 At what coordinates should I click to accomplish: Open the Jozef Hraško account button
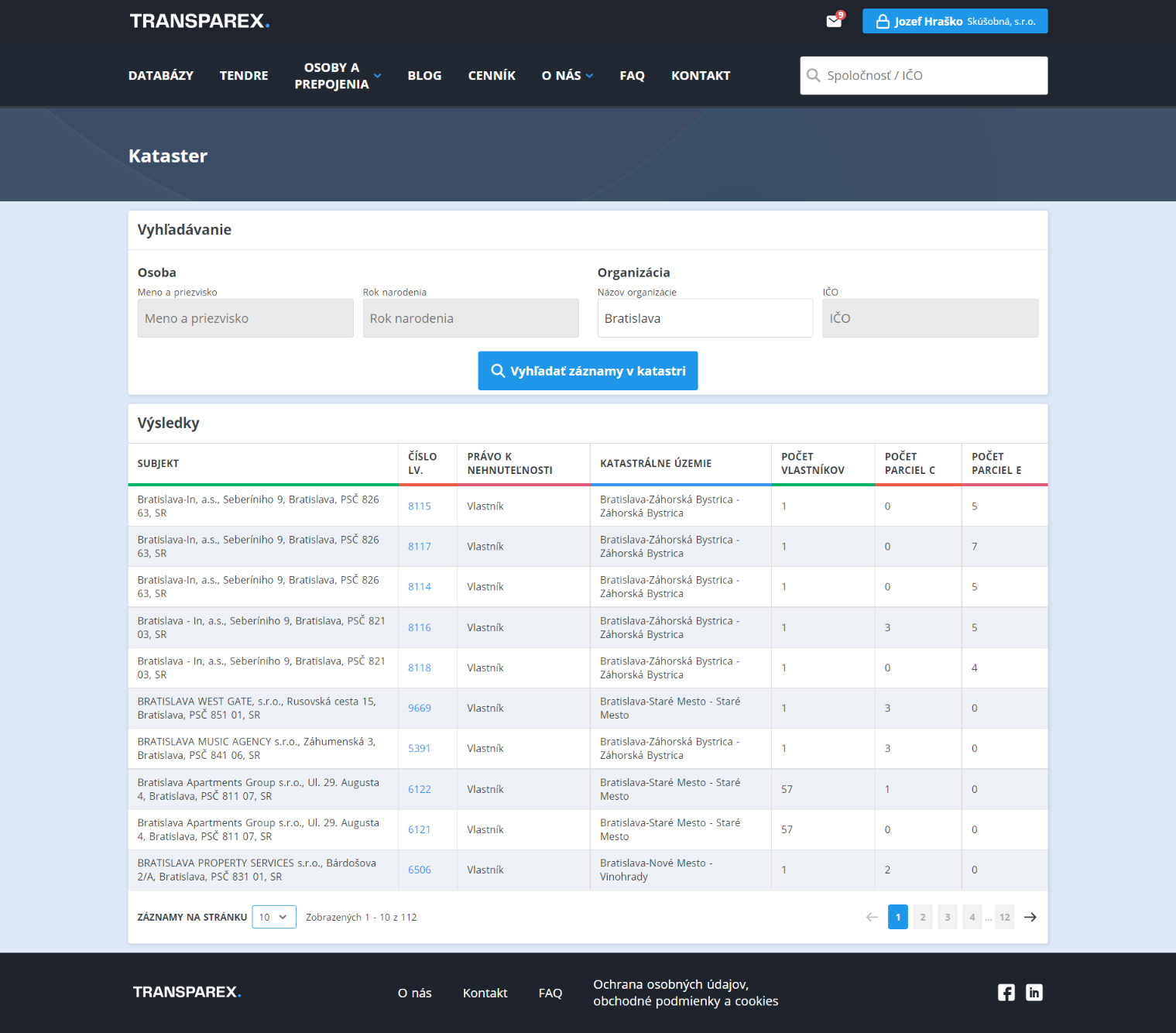[x=955, y=21]
